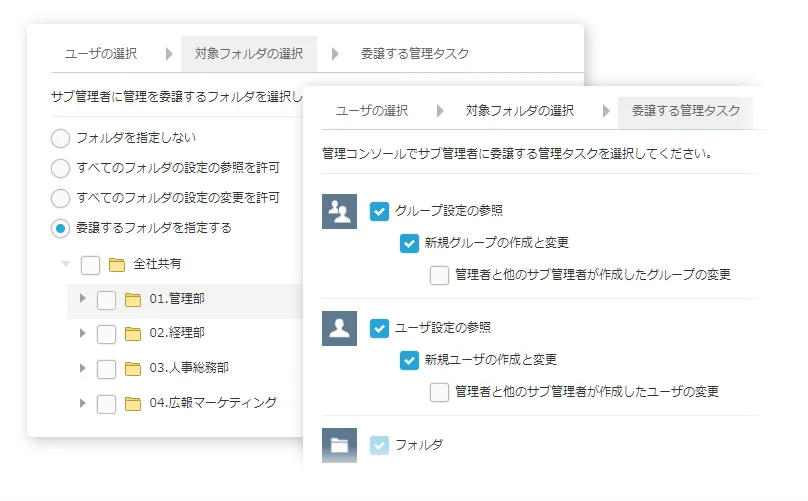Click the 03.人事総務部 folder icon
Viewport: 808px width, 501px height.
133,368
